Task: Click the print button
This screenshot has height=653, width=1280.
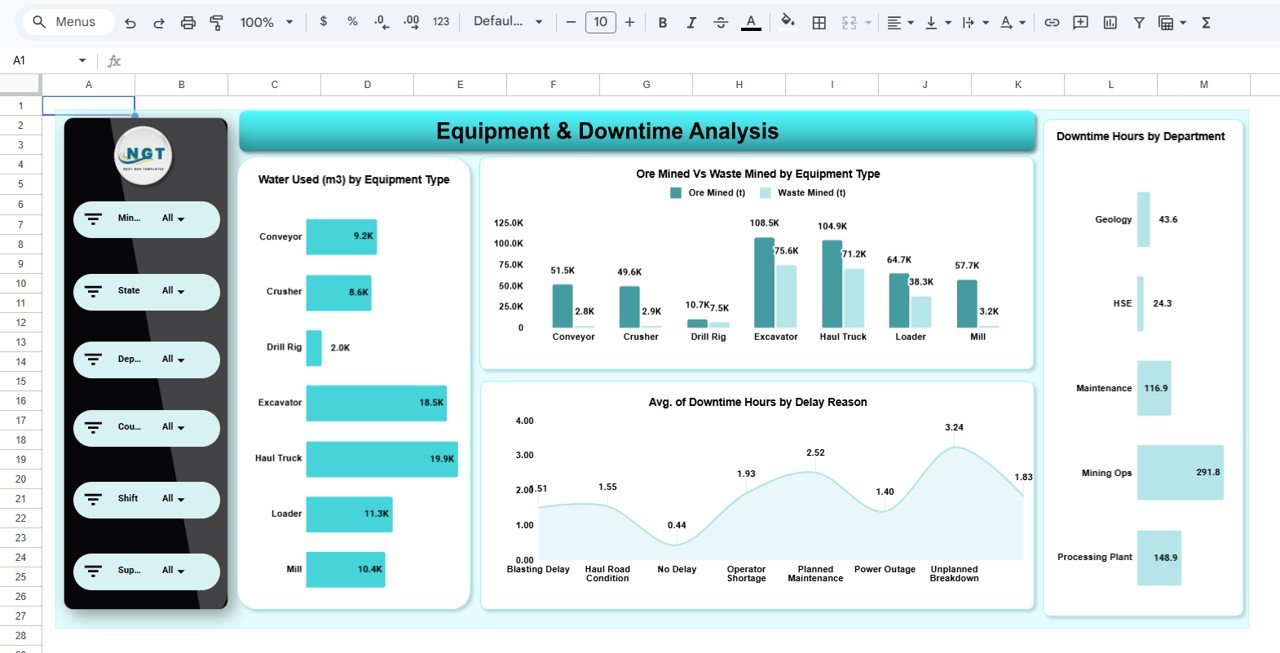Action: 188,21
